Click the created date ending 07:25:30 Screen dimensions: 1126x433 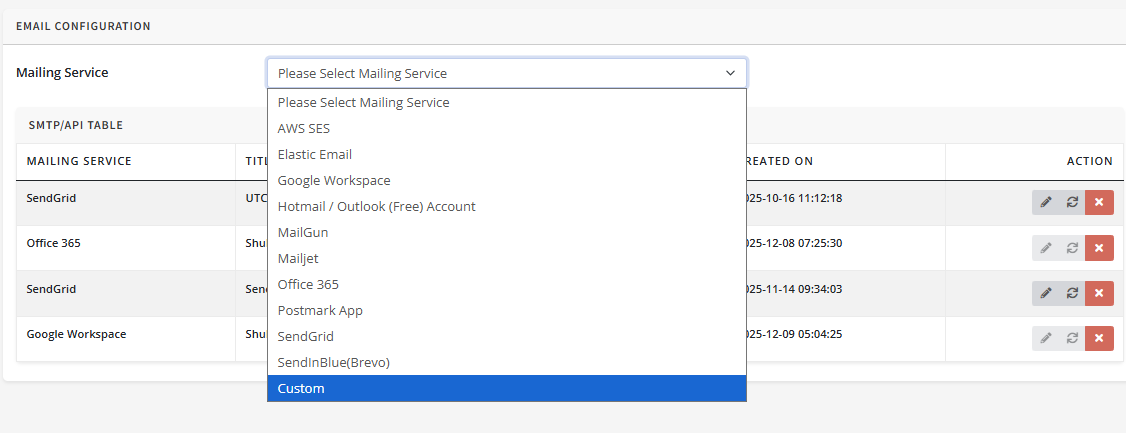pyautogui.click(x=794, y=243)
